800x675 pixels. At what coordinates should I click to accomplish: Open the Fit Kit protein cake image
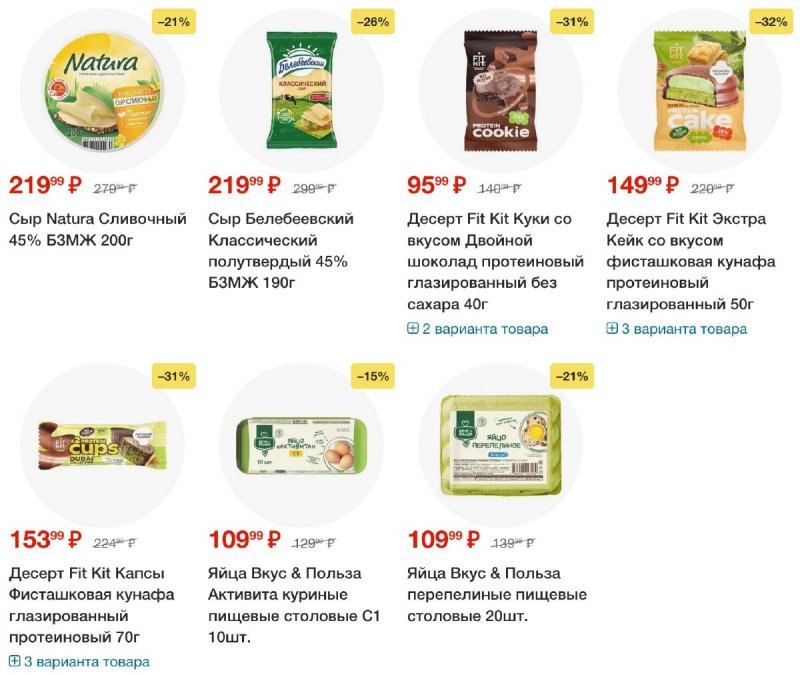coord(700,91)
